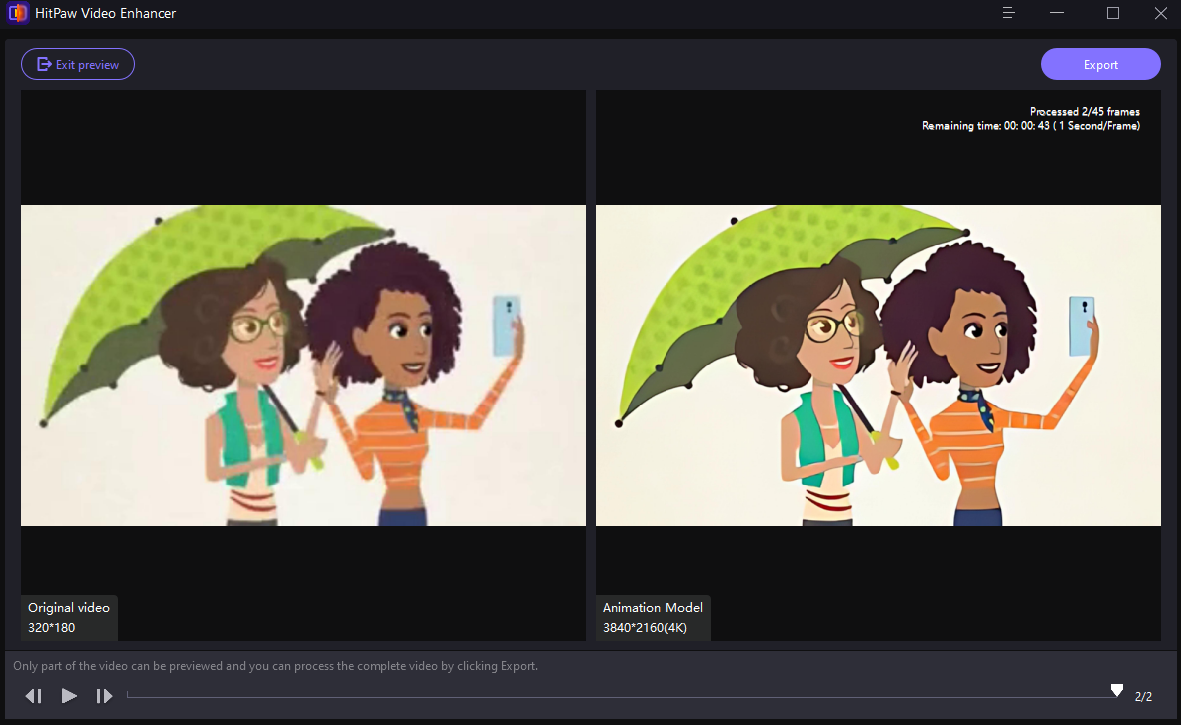The width and height of the screenshot is (1181, 725).
Task: Minimize the HitPaw window
Action: pos(1057,13)
